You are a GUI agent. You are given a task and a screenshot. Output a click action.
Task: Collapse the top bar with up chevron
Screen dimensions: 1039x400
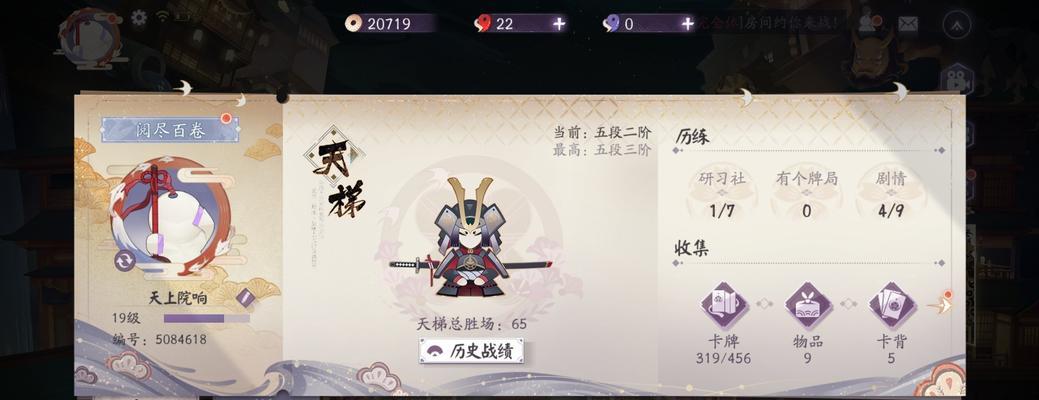(x=956, y=25)
